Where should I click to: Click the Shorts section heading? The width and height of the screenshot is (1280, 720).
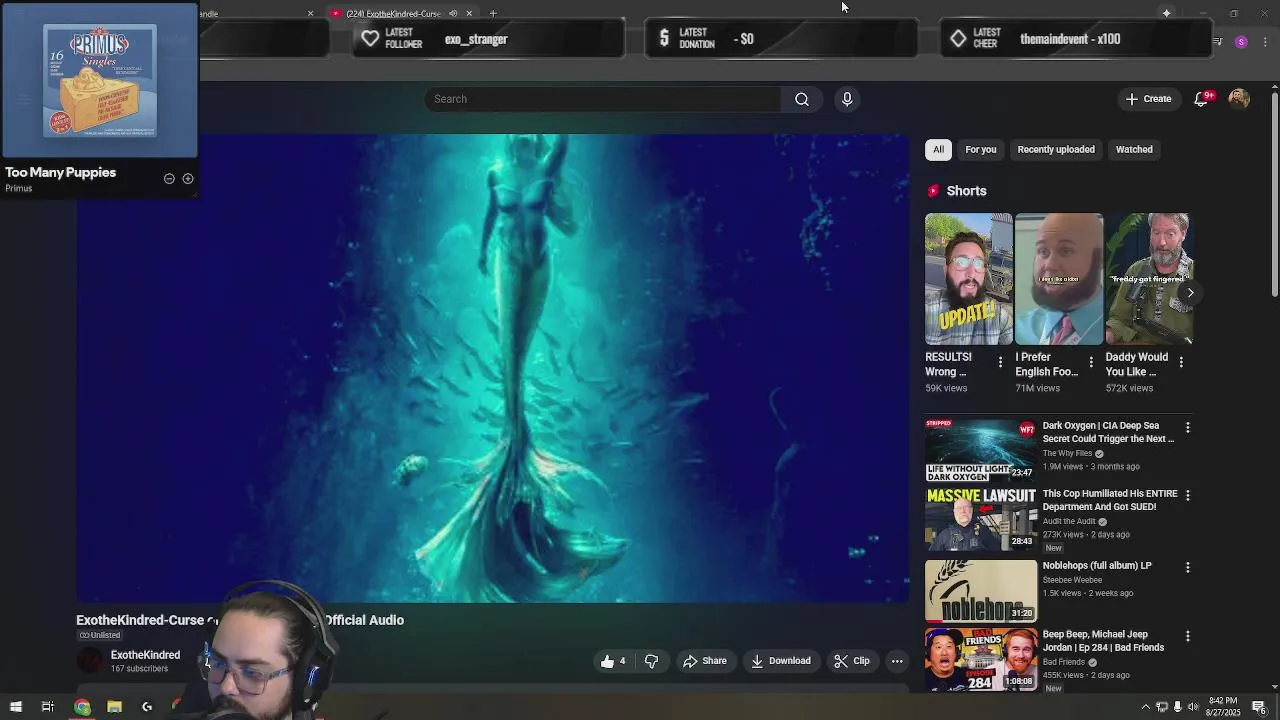(966, 191)
